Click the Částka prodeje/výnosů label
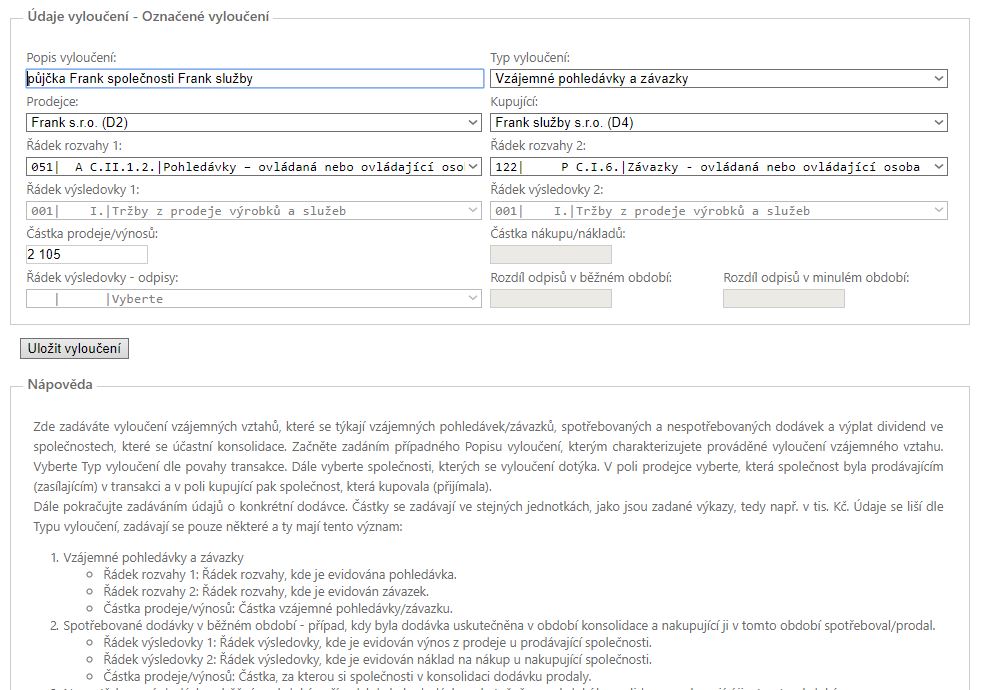Image resolution: width=984 pixels, height=690 pixels. (x=92, y=234)
